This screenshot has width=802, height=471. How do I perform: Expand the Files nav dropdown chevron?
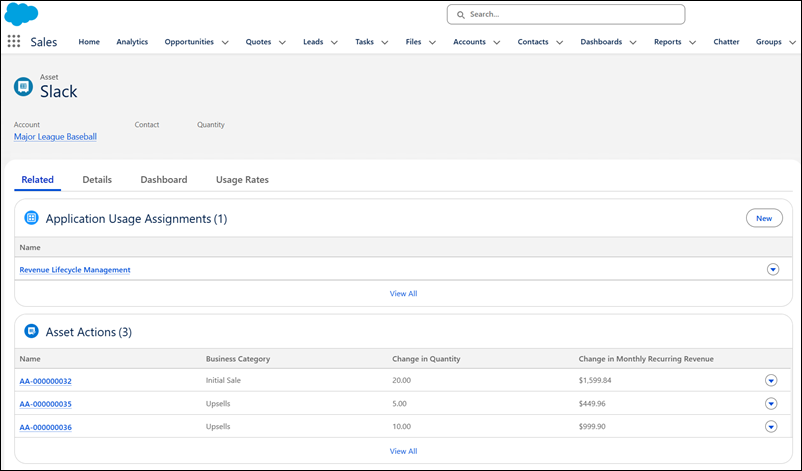pos(432,42)
